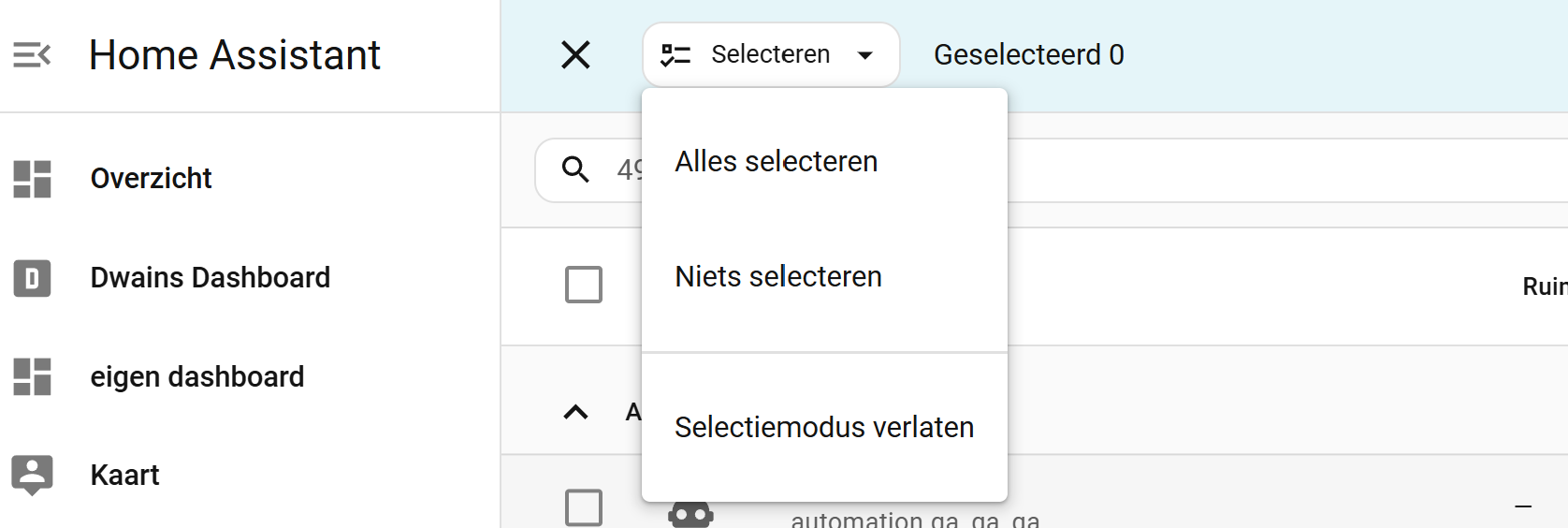The image size is (1568, 528).
Task: Open Kaart in the sidebar
Action: click(x=125, y=476)
